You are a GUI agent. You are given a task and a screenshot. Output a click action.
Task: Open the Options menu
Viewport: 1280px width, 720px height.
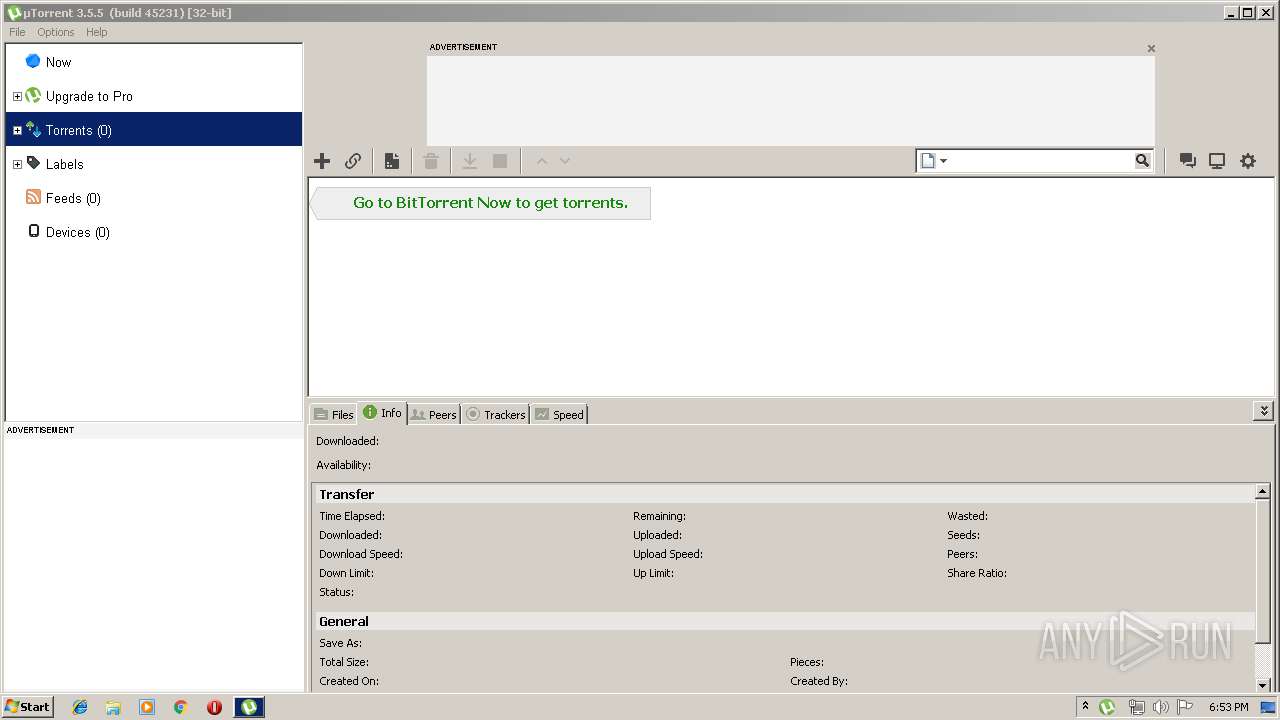pos(56,32)
